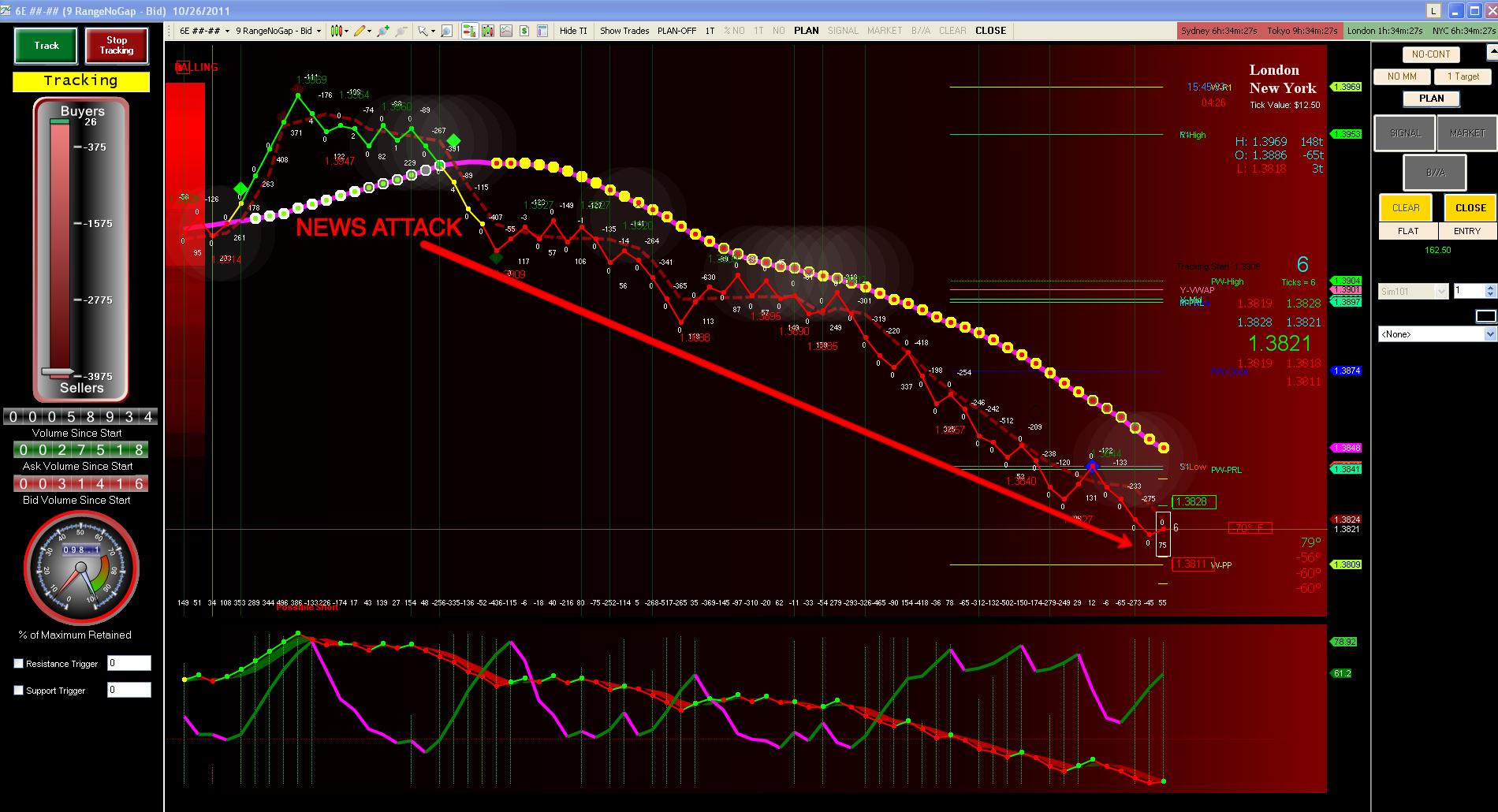1498x812 pixels.
Task: Click the yellow CLEAR button
Action: point(1406,208)
